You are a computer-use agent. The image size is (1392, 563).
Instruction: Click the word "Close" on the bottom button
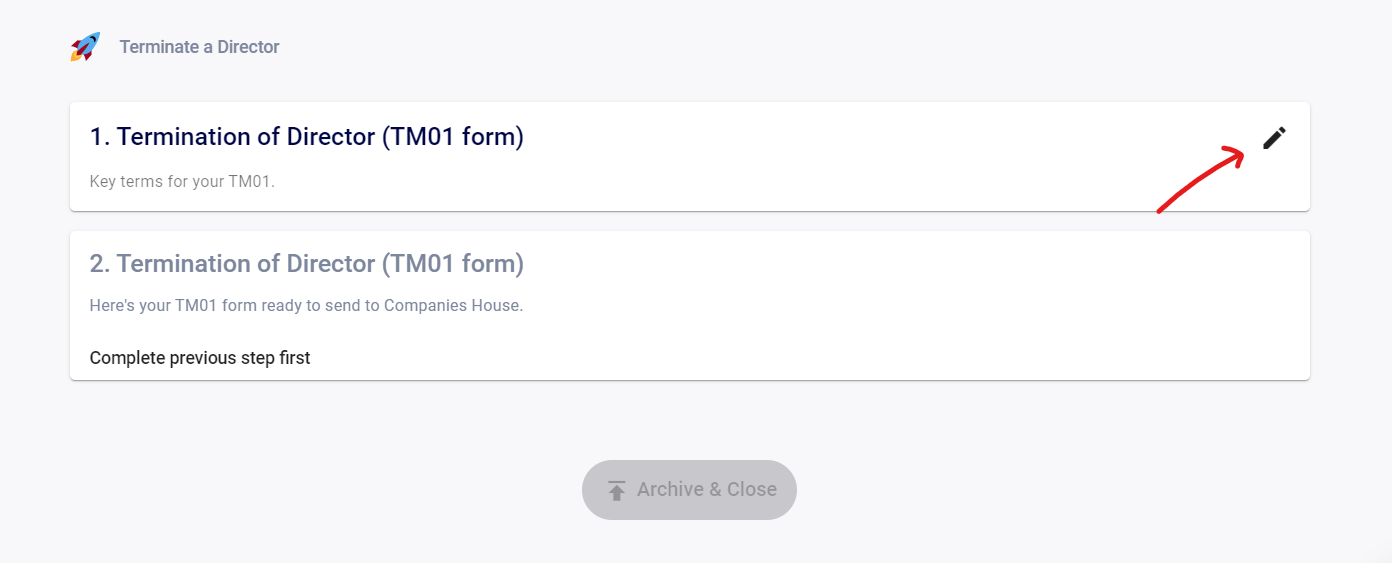pyautogui.click(x=752, y=490)
